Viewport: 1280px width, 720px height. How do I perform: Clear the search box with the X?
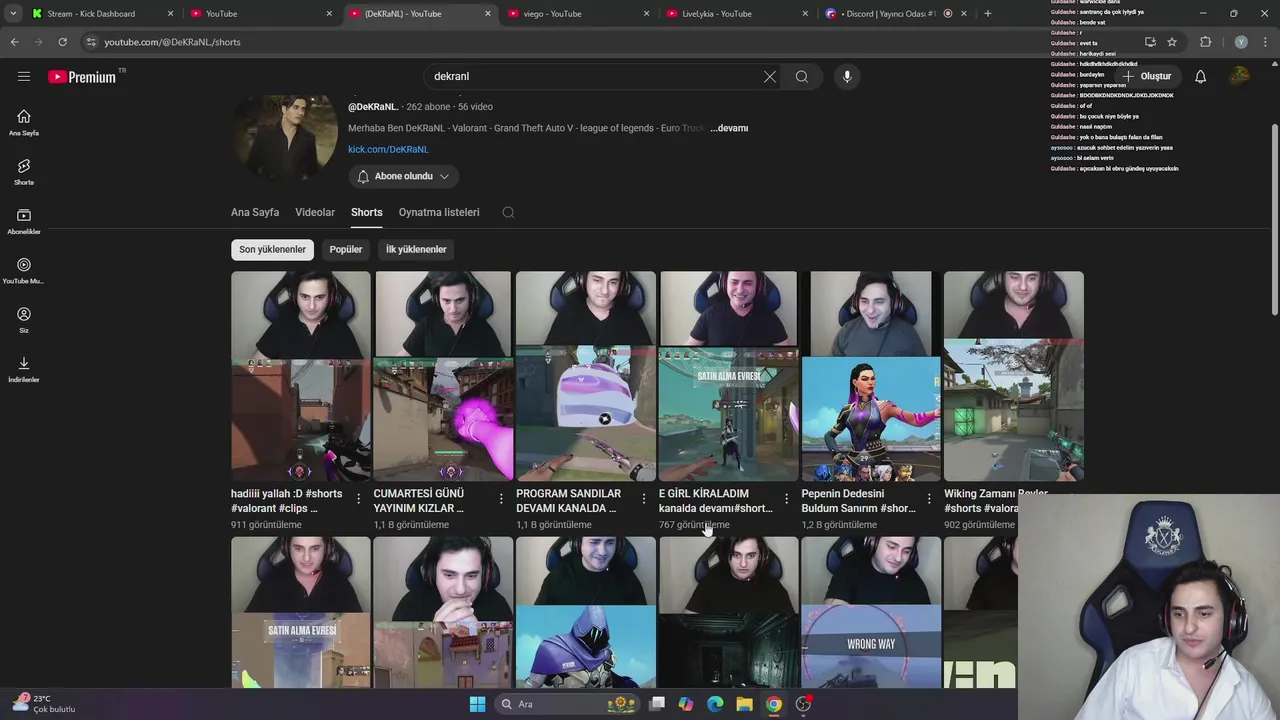[x=770, y=76]
